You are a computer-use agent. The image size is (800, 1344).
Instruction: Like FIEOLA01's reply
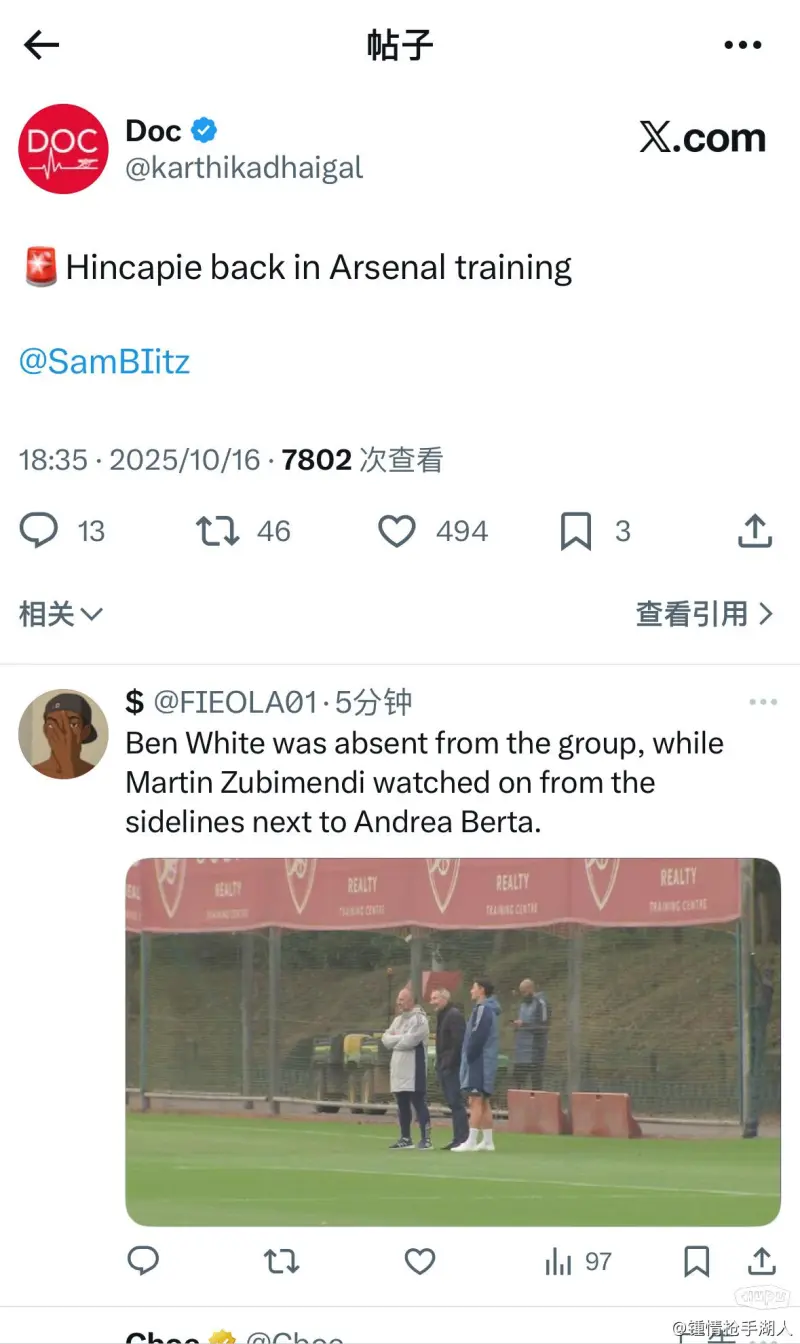pos(419,1261)
